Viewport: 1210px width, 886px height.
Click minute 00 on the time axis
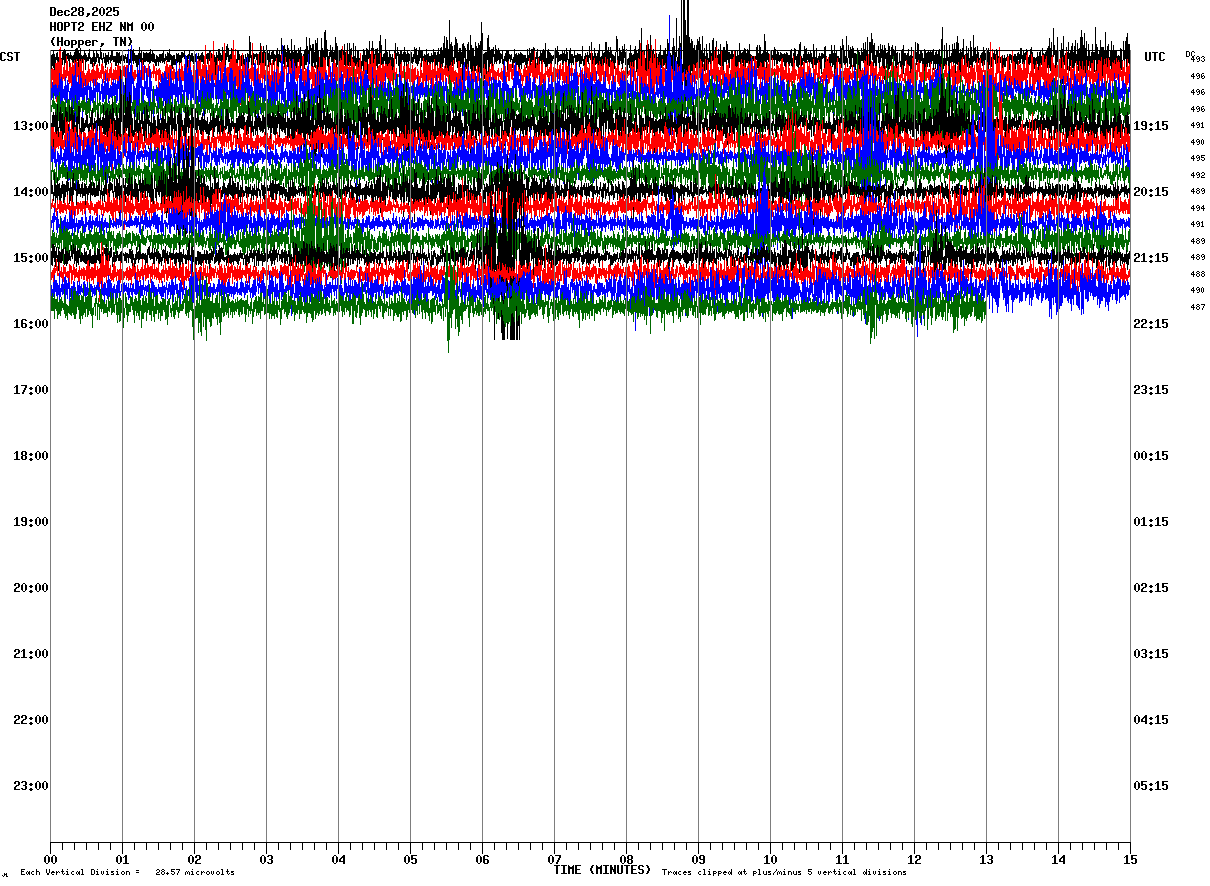tap(50, 859)
